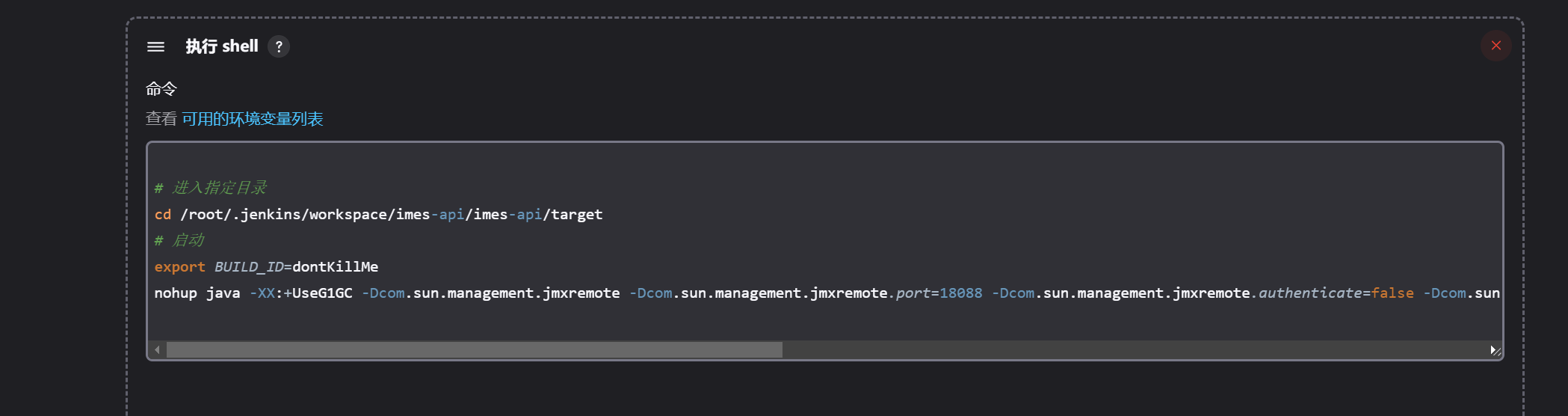Click the comment line # 启动
The height and width of the screenshot is (416, 1568).
179,240
